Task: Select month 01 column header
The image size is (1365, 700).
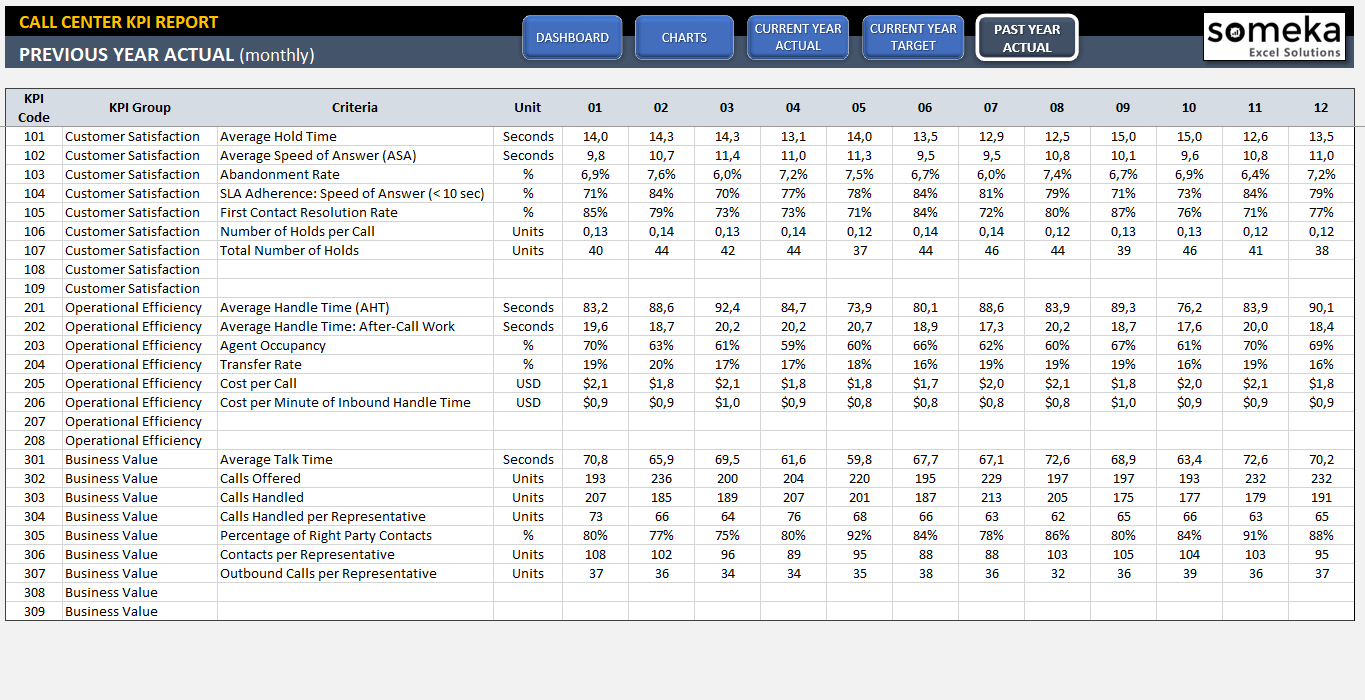Action: 595,107
